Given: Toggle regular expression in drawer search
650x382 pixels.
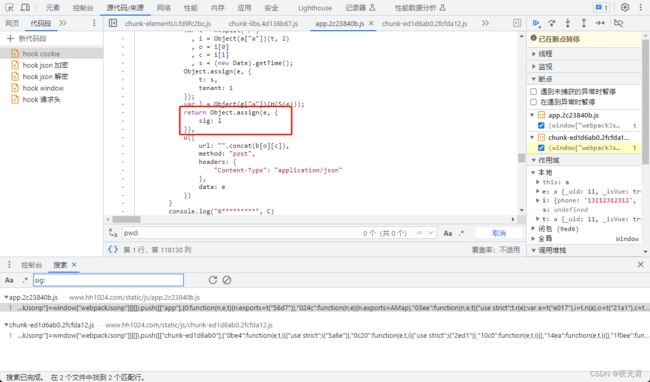Looking at the screenshot, I should [x=25, y=280].
